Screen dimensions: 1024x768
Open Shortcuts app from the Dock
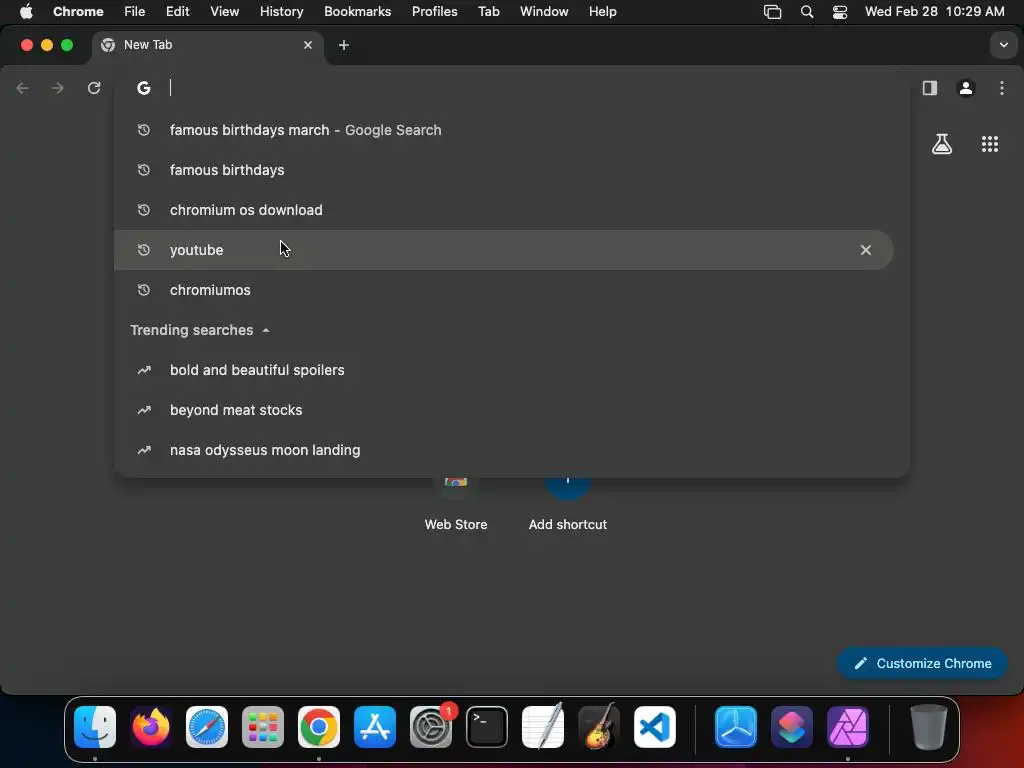792,726
